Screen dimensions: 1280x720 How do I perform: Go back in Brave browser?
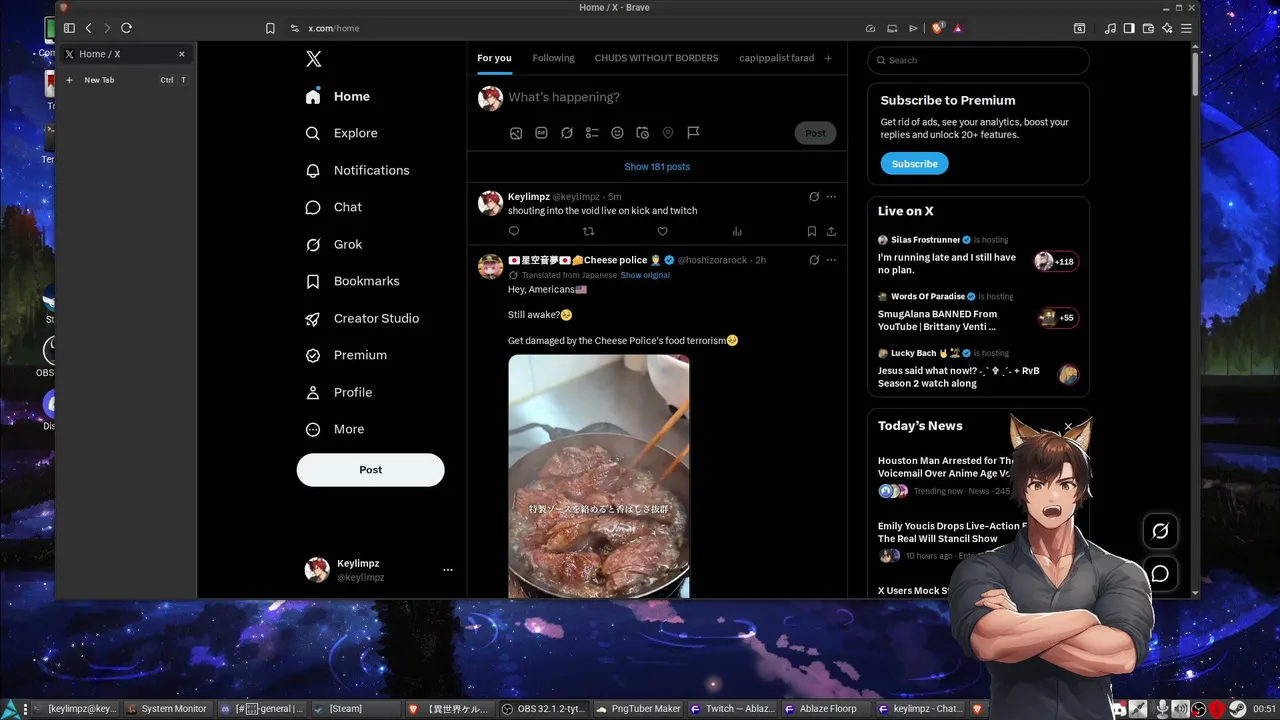click(x=88, y=28)
